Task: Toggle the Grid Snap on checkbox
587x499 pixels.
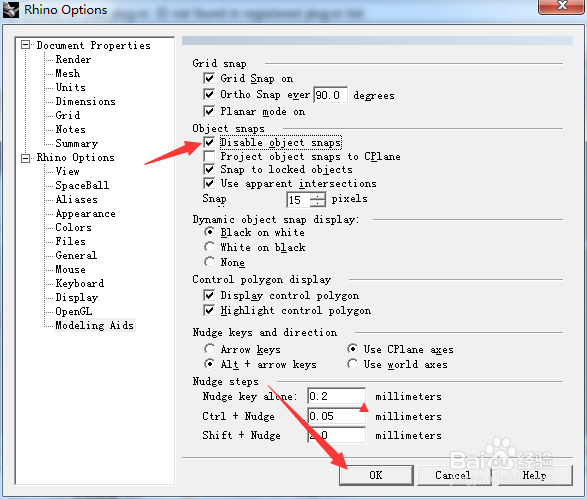Action: click(x=209, y=78)
